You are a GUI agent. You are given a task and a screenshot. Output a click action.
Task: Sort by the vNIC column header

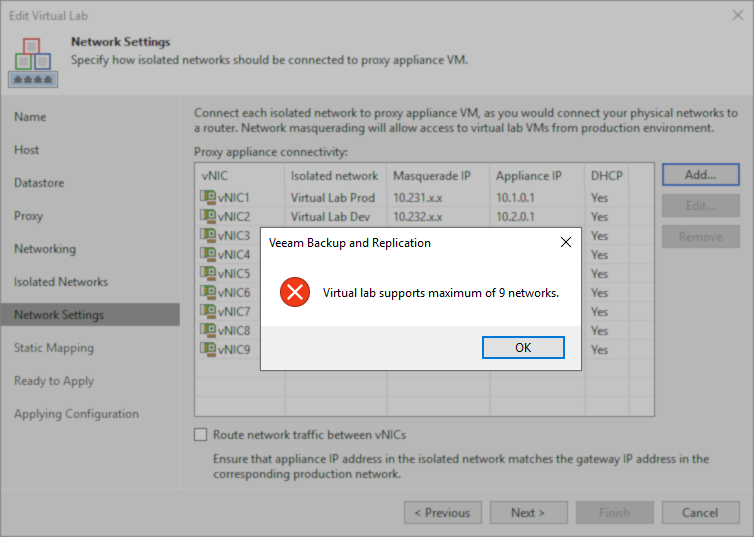[239, 176]
